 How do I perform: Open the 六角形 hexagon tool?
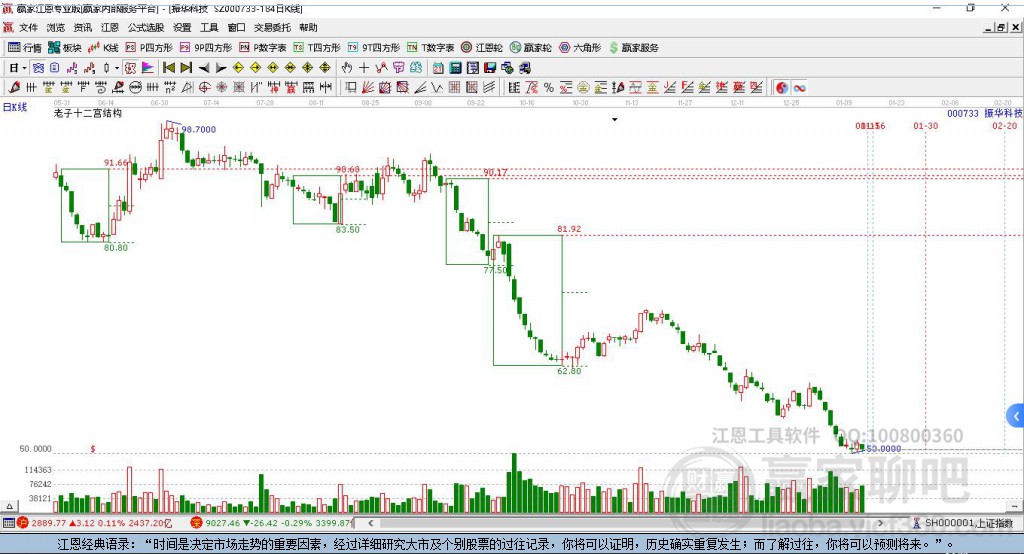580,48
